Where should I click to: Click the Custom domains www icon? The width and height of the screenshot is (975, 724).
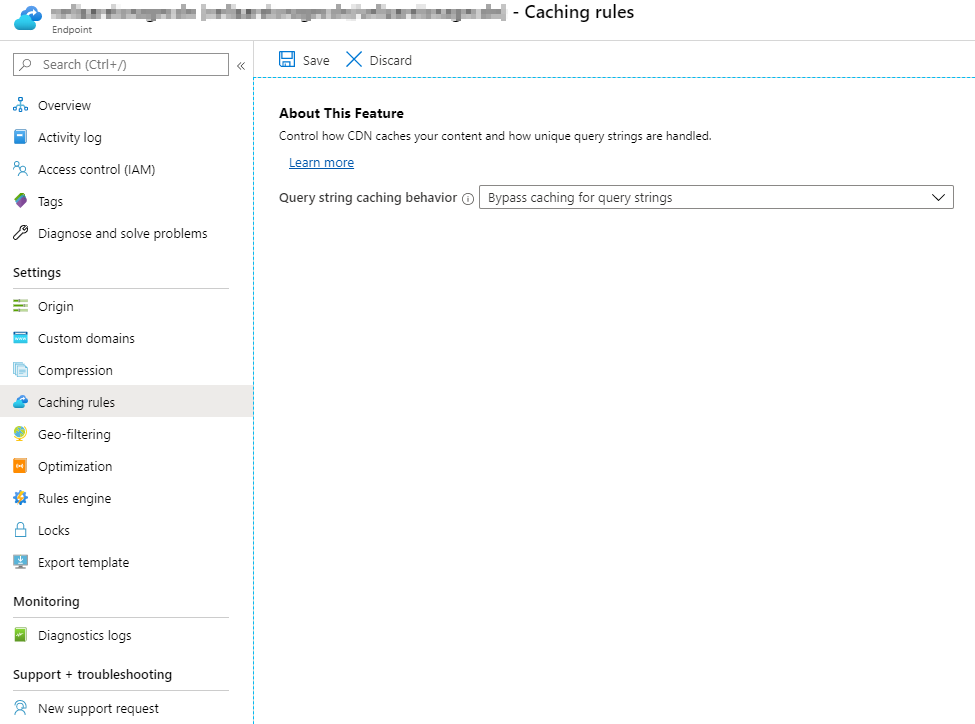click(21, 338)
